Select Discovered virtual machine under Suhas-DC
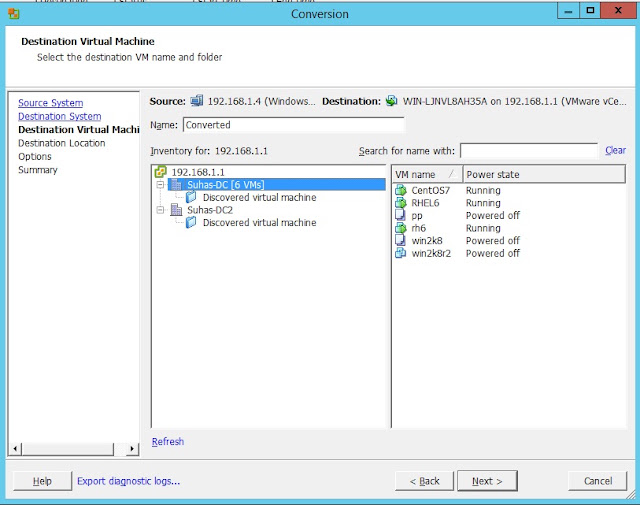Screen dimensions: 640x505 pyautogui.click(x=260, y=197)
